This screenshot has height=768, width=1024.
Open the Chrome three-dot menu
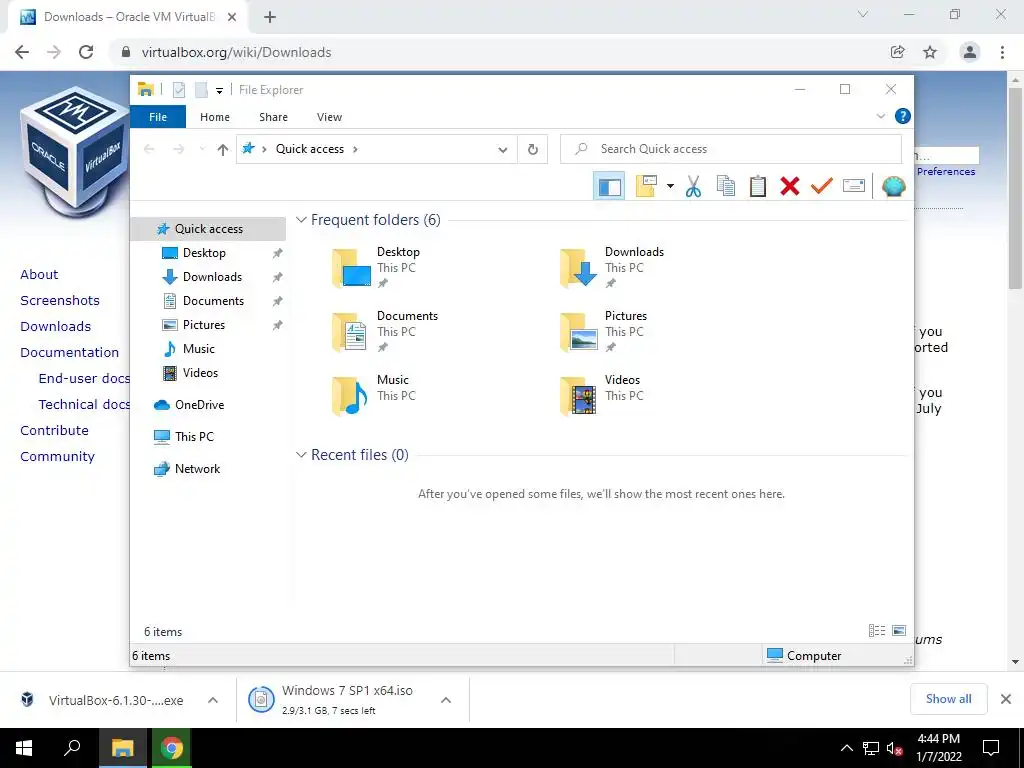click(x=1002, y=52)
